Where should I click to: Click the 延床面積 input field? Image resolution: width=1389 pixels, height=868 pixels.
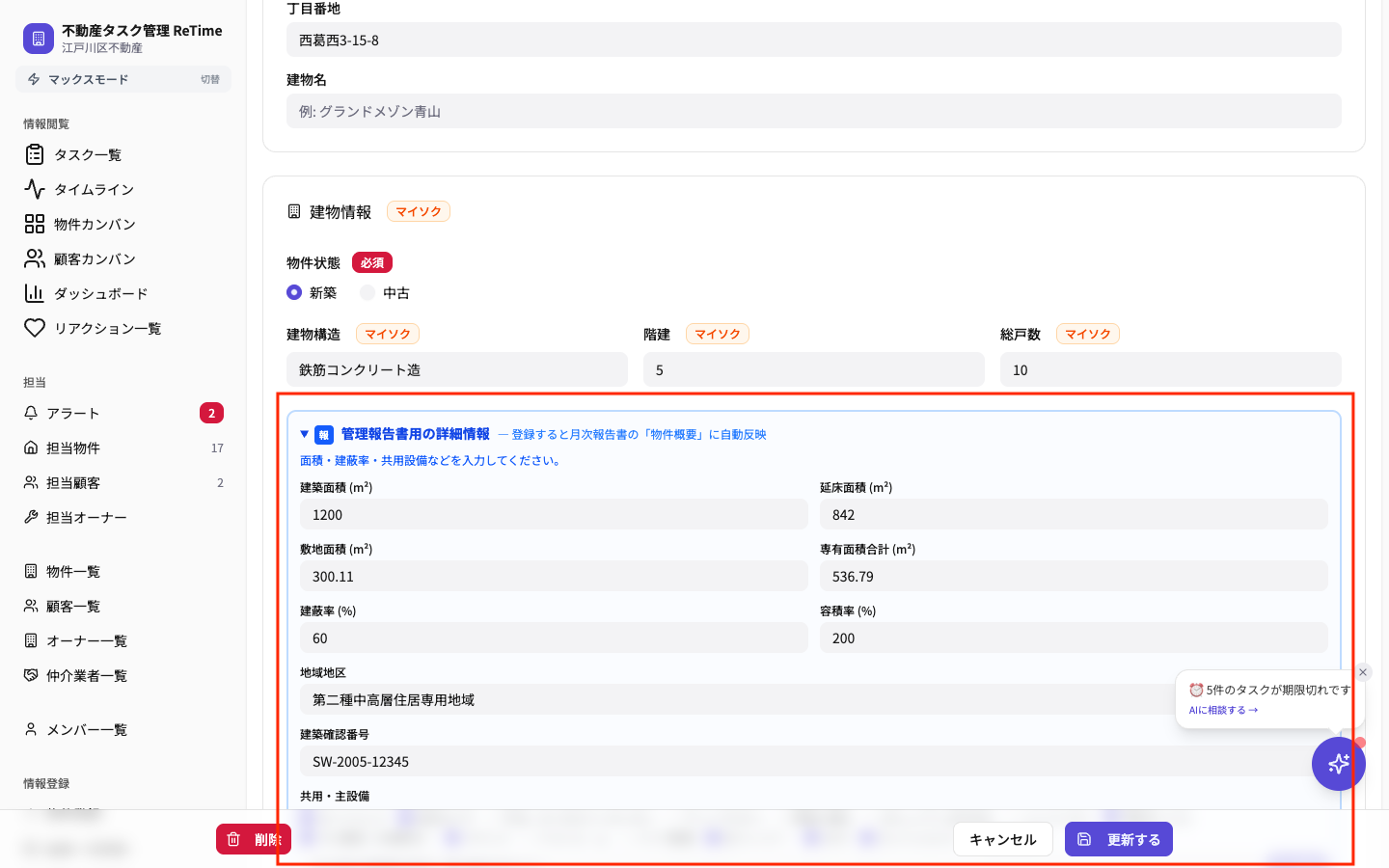click(1074, 514)
